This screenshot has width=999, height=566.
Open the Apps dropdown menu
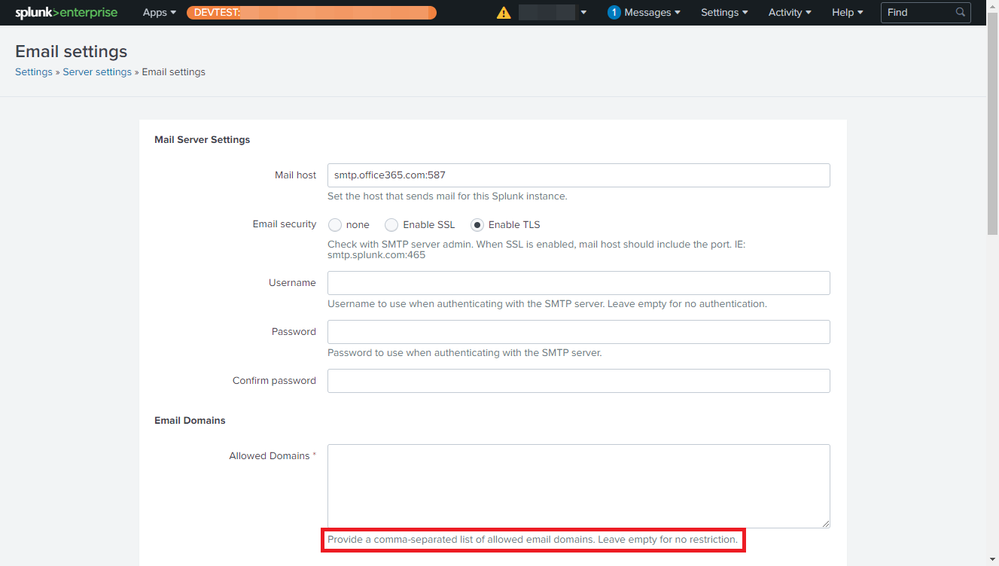point(159,13)
